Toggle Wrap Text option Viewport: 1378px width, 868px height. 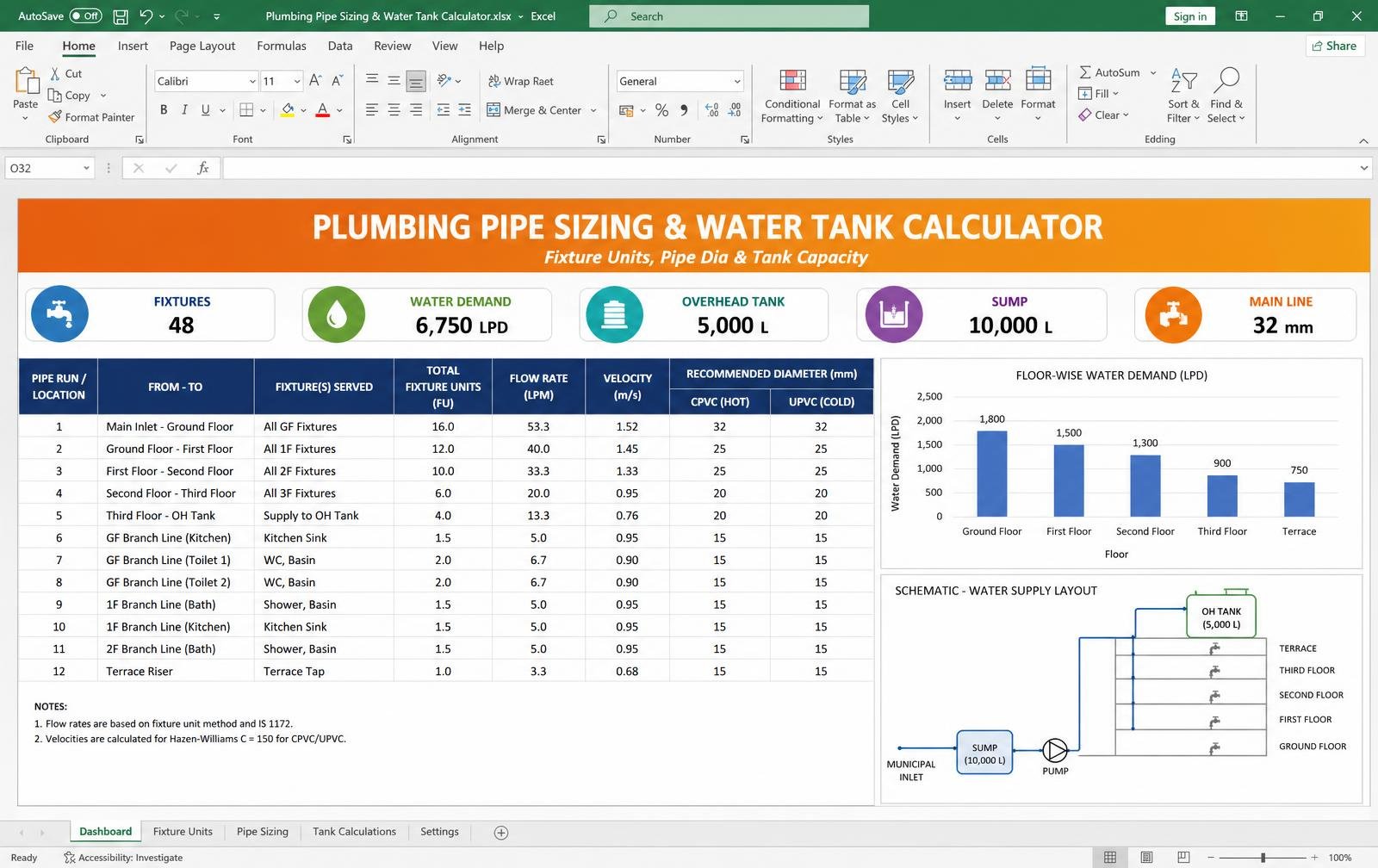point(520,81)
